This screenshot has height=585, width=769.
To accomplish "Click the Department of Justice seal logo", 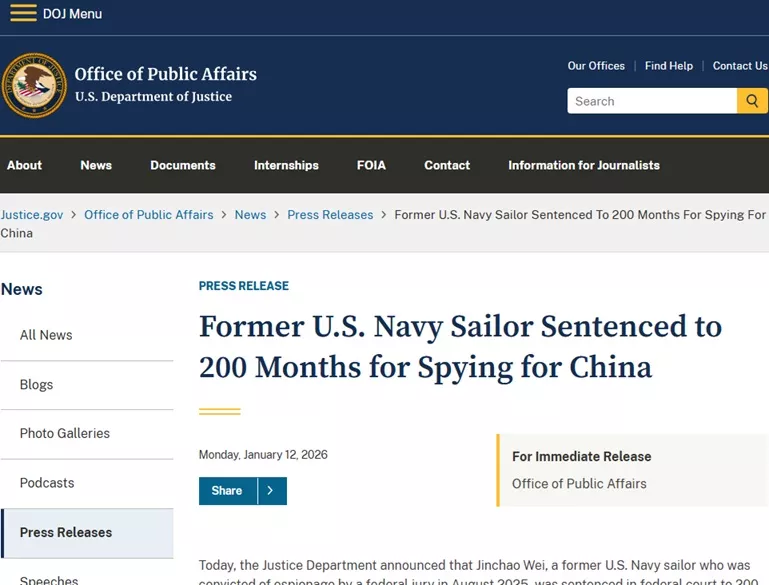I will pyautogui.click(x=34, y=86).
